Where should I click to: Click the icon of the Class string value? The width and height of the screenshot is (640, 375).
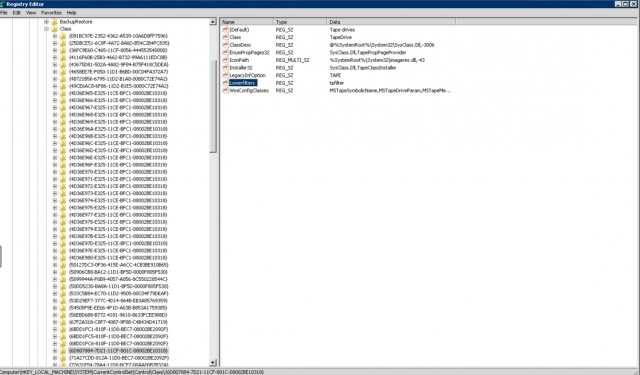tap(225, 37)
